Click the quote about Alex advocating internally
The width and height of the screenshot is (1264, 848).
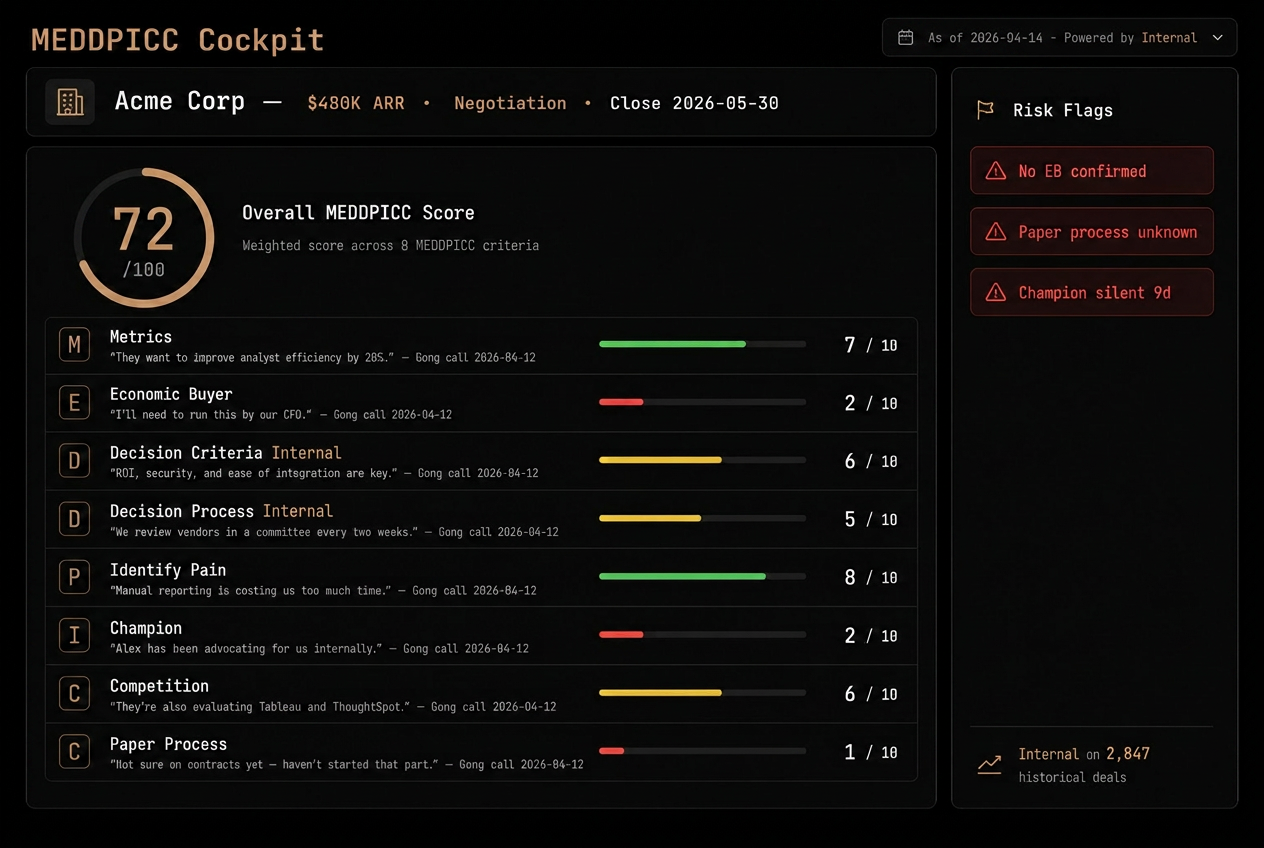coord(319,649)
